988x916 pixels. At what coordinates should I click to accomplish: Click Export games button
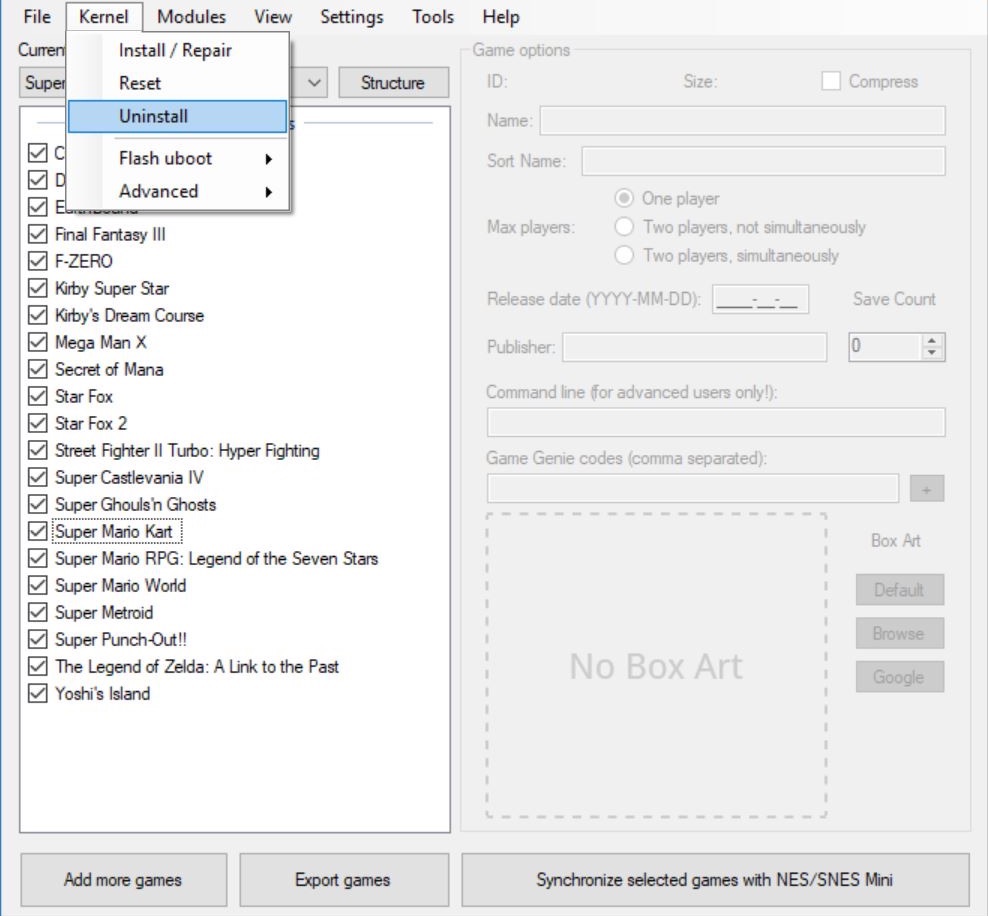[x=343, y=879]
